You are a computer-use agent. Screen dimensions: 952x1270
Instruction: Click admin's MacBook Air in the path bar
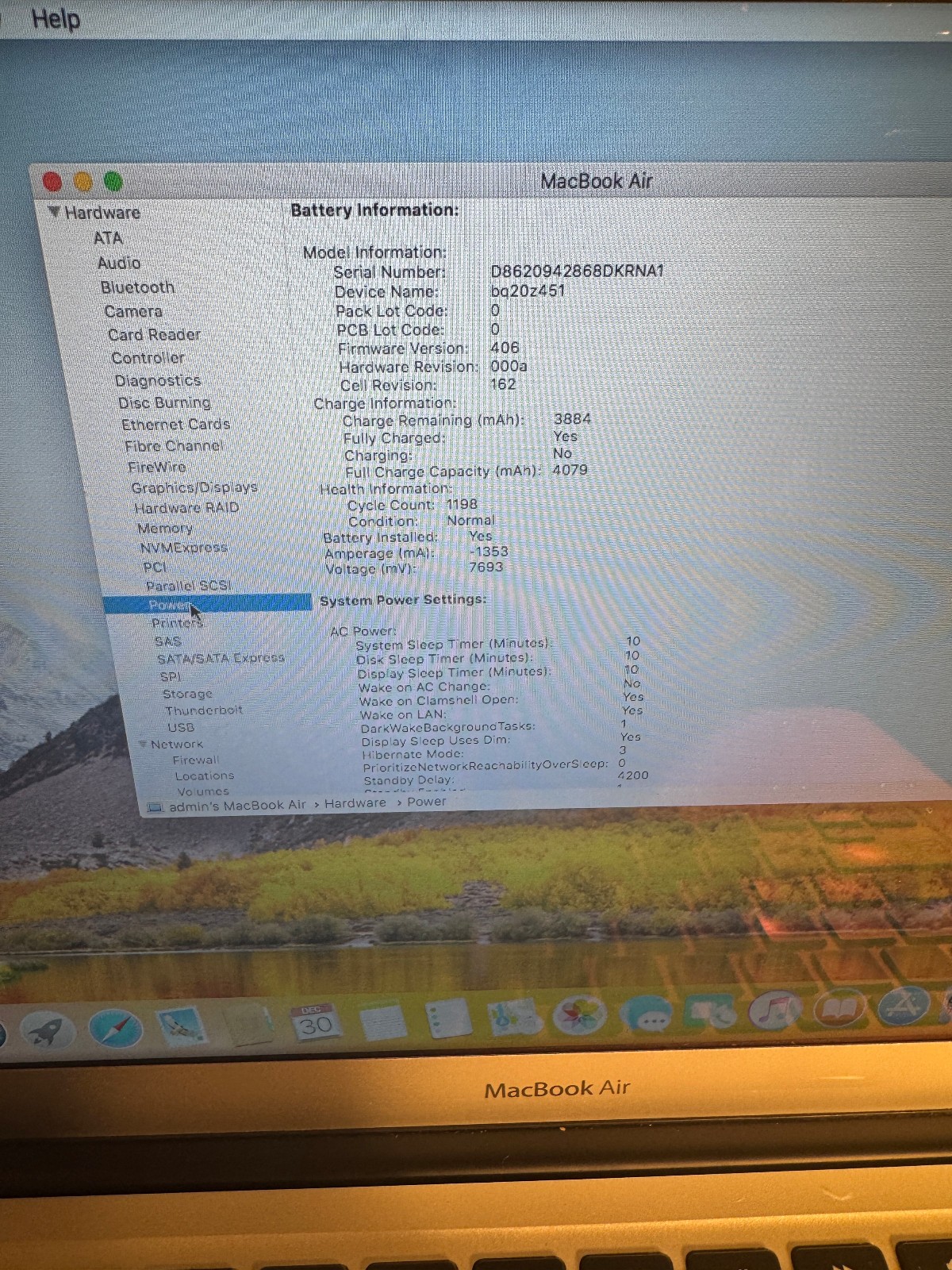[x=237, y=806]
